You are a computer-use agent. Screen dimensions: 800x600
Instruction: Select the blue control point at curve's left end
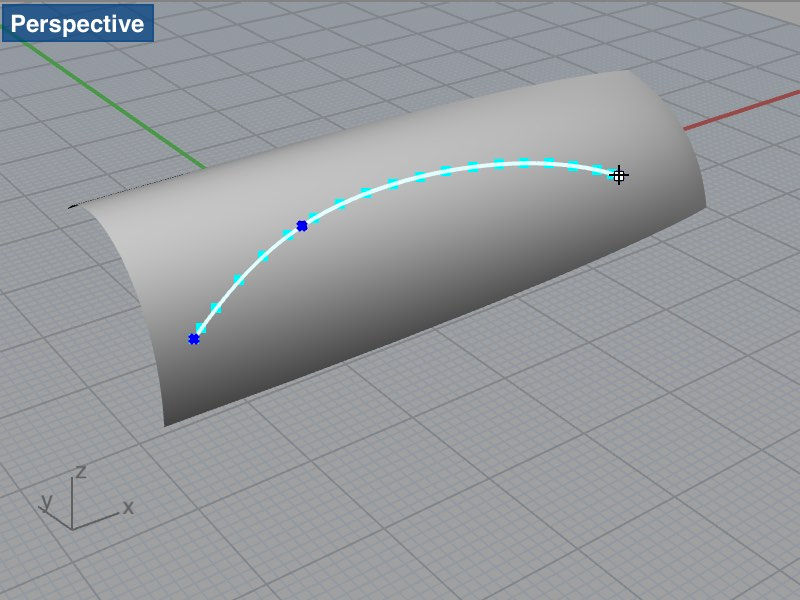(194, 338)
